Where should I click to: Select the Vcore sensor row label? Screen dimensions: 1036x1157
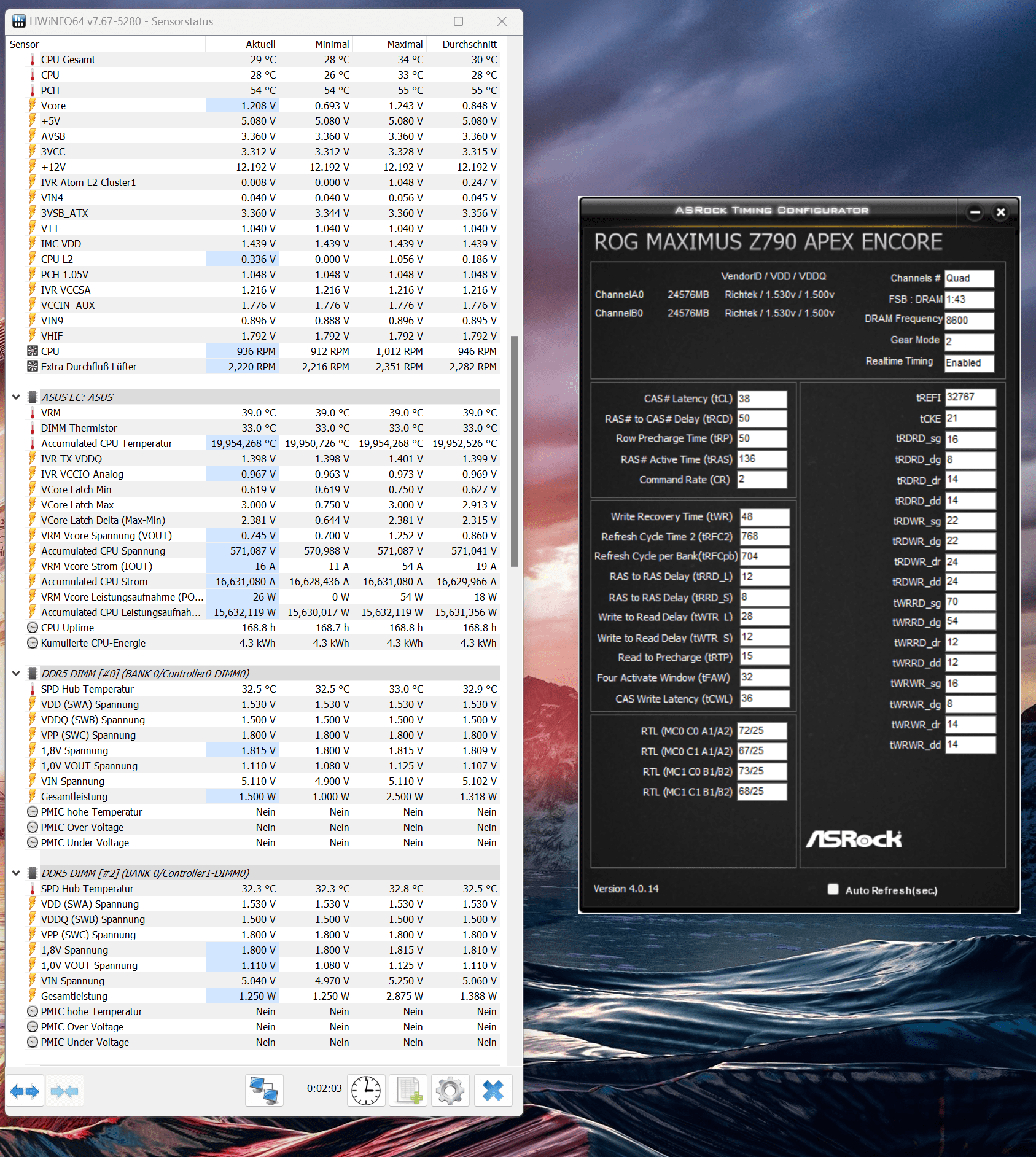(x=53, y=106)
